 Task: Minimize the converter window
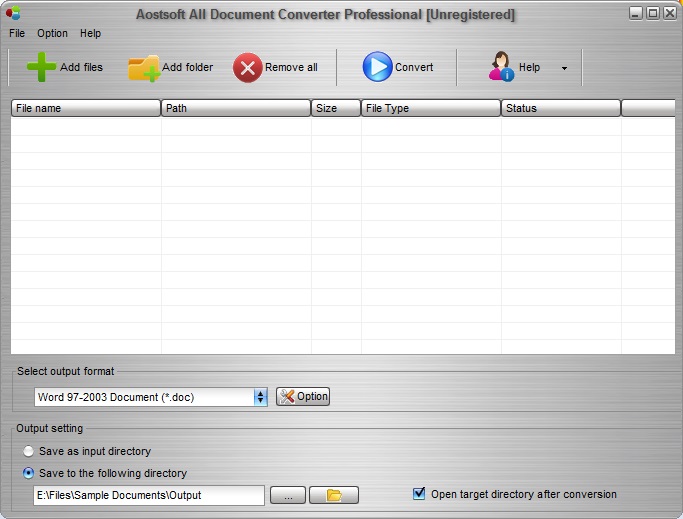tap(636, 14)
